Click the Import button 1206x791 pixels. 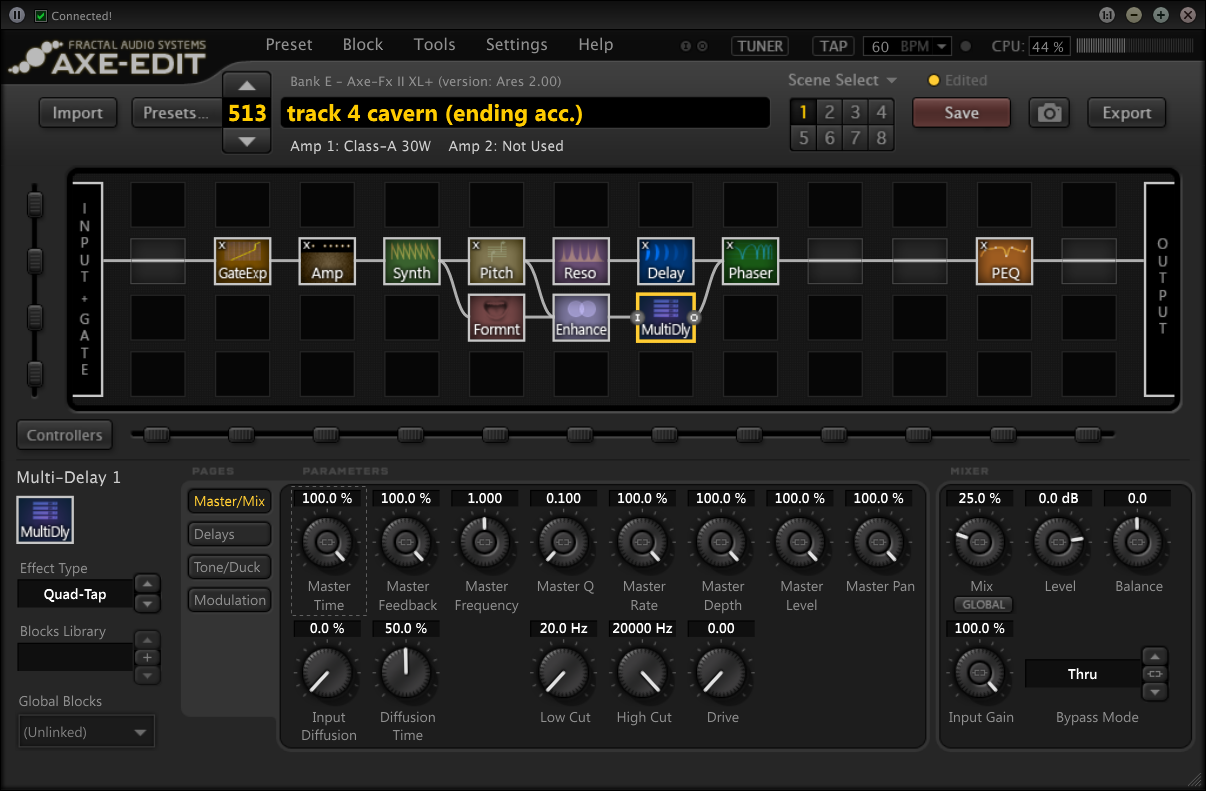point(78,113)
